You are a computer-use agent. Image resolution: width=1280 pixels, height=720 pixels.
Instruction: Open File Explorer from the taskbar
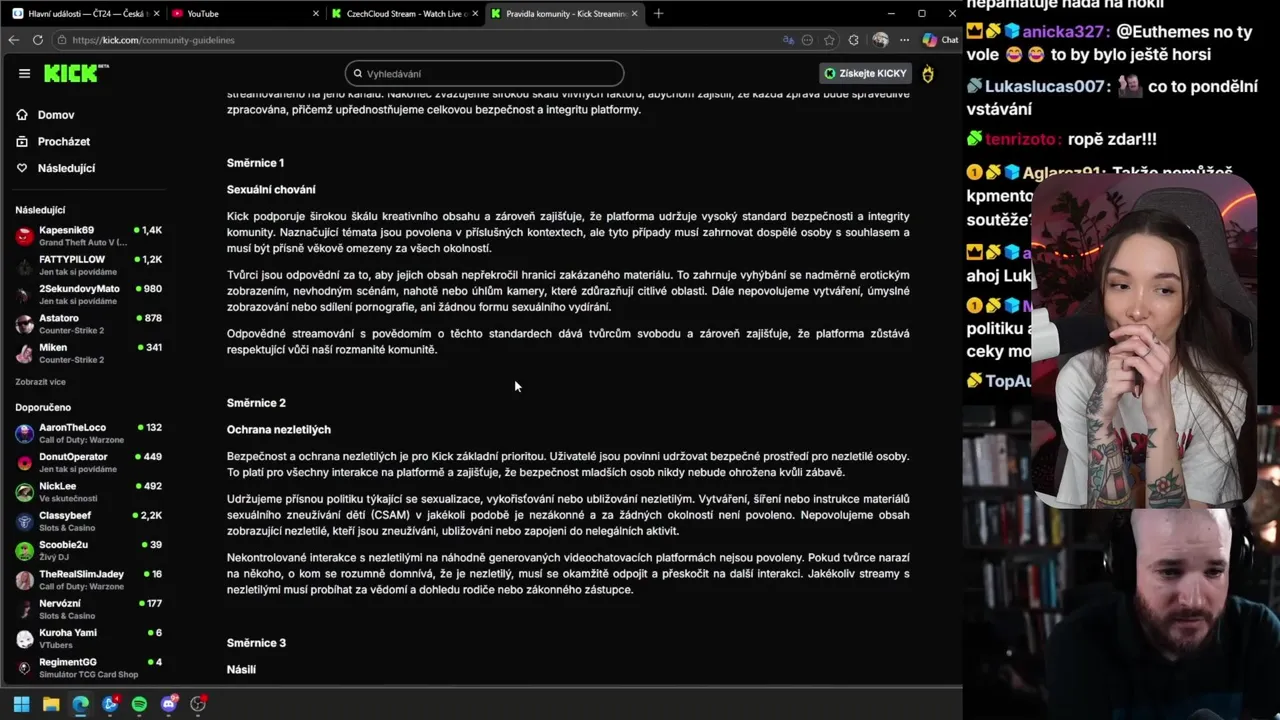51,704
